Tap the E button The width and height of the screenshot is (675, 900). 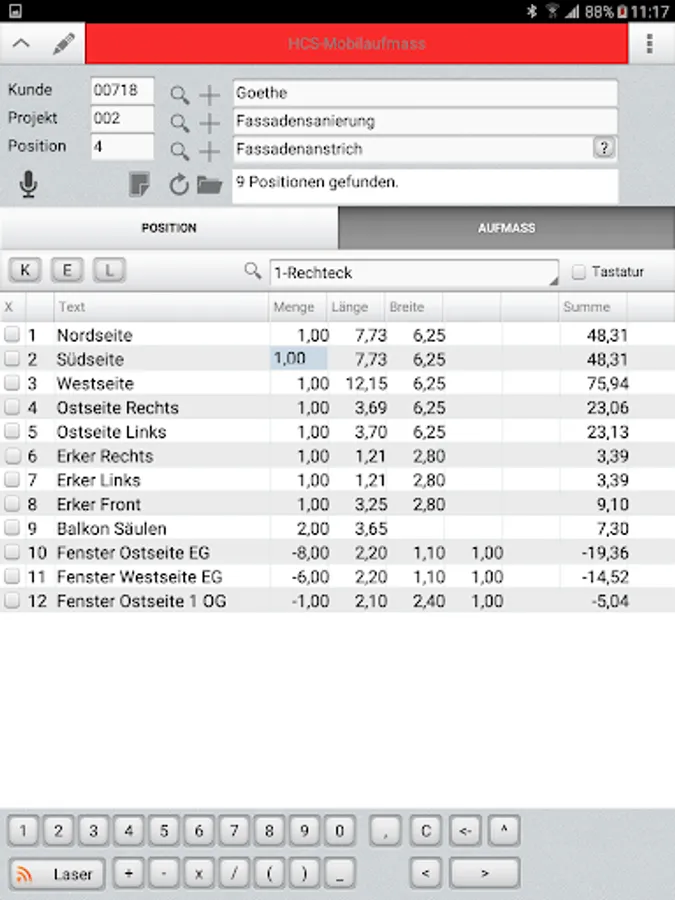tap(67, 270)
